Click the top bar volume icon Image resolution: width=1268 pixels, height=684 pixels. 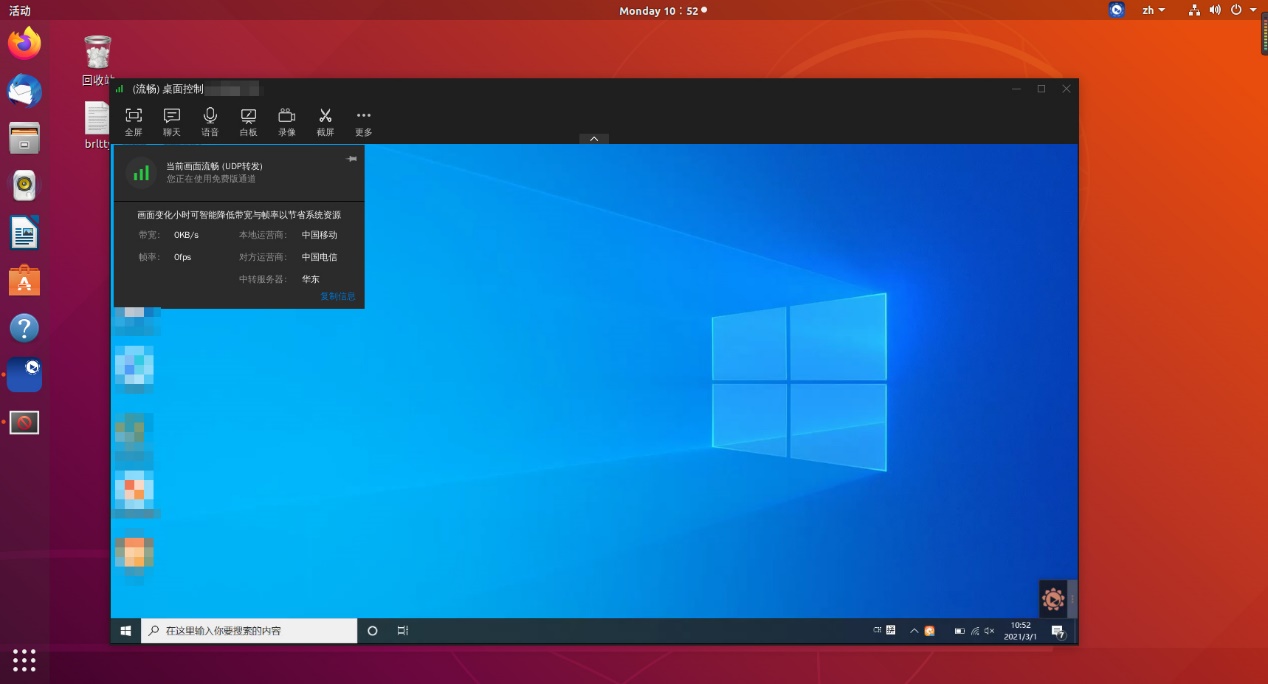coord(1215,10)
